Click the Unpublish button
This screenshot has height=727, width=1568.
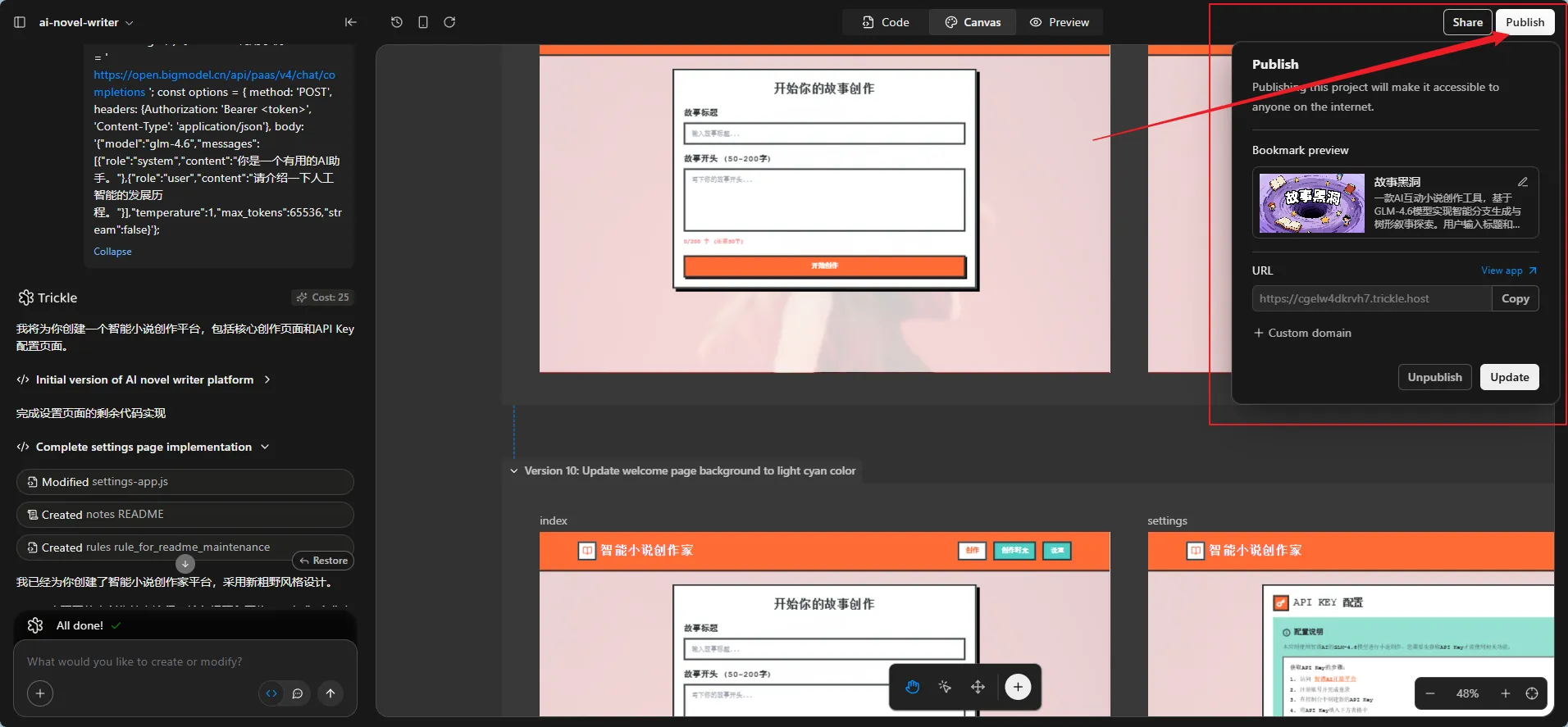(x=1434, y=377)
